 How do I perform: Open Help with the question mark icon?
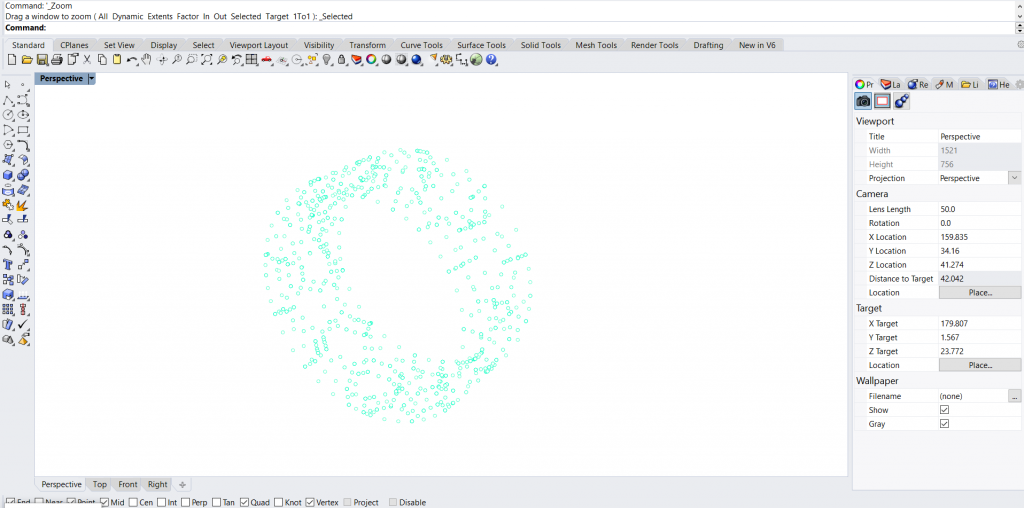(x=491, y=59)
